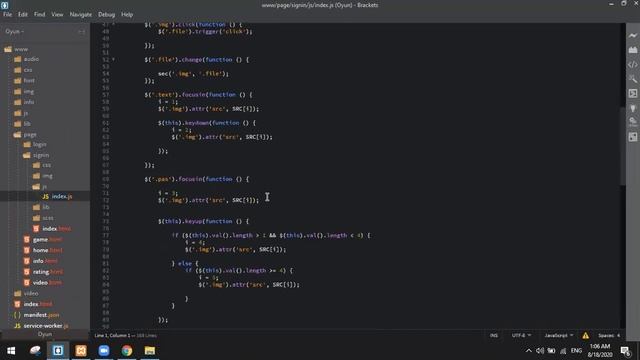This screenshot has height=360, width=640.
Task: Open the Extension Manager brick icon
Action: 633,50
